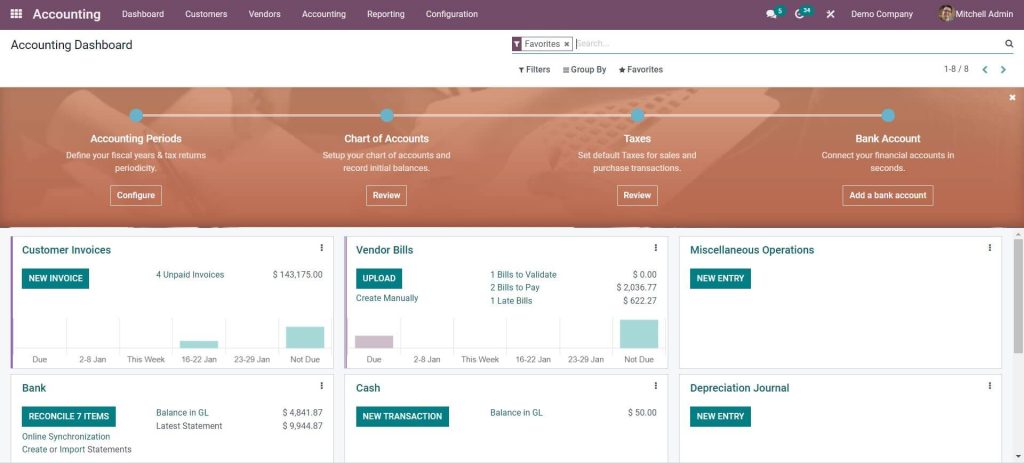1024x463 pixels.
Task: Click the NEW INVOICE button
Action: [56, 278]
